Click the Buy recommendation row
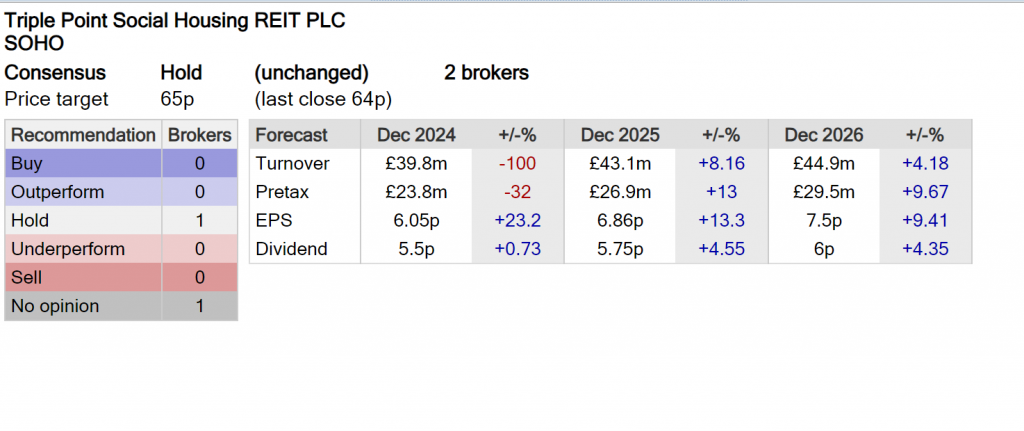 tap(121, 163)
